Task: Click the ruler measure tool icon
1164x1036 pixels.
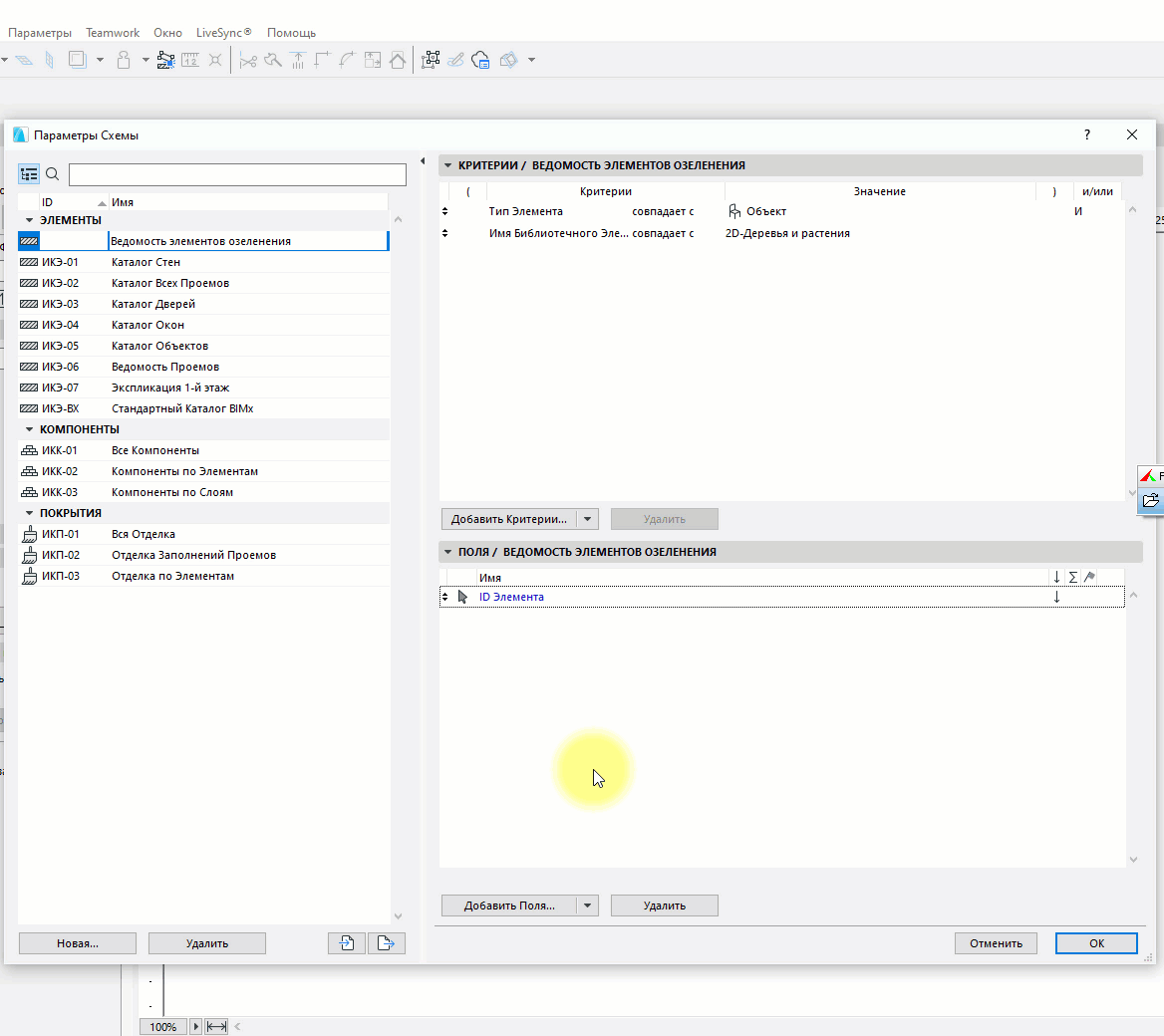Action: [189, 61]
